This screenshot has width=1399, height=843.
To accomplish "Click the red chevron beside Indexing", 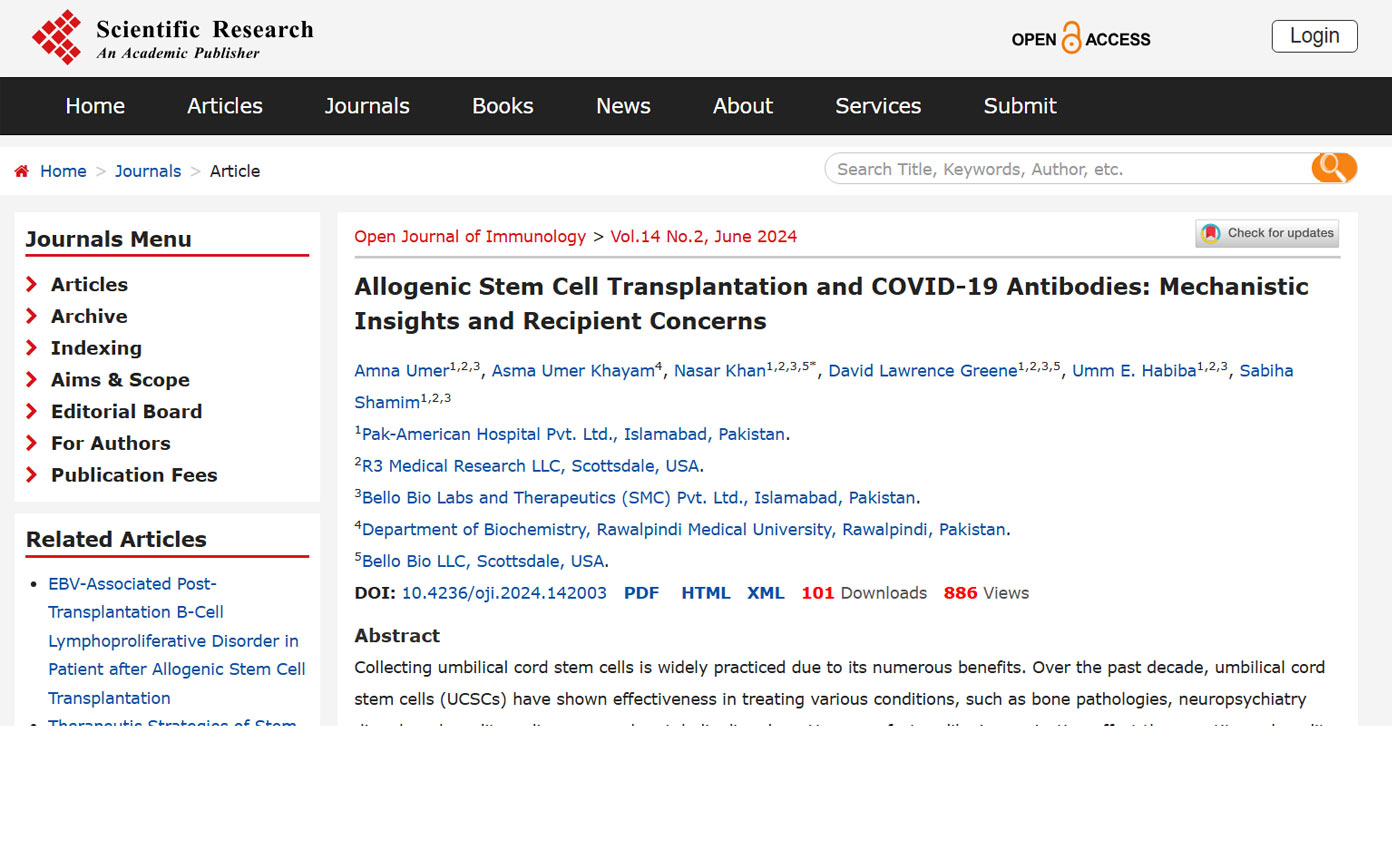I will coord(32,348).
